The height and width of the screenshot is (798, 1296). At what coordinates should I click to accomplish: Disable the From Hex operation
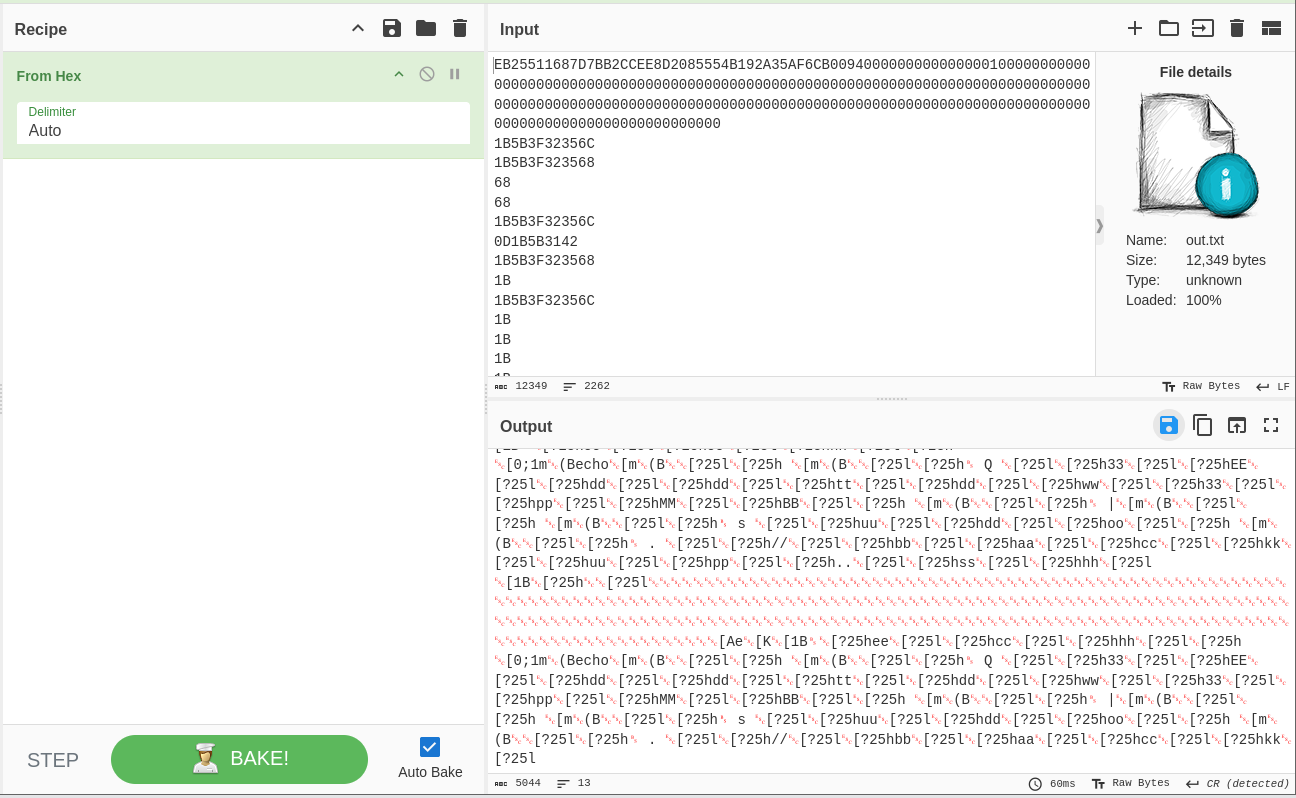pos(427,74)
